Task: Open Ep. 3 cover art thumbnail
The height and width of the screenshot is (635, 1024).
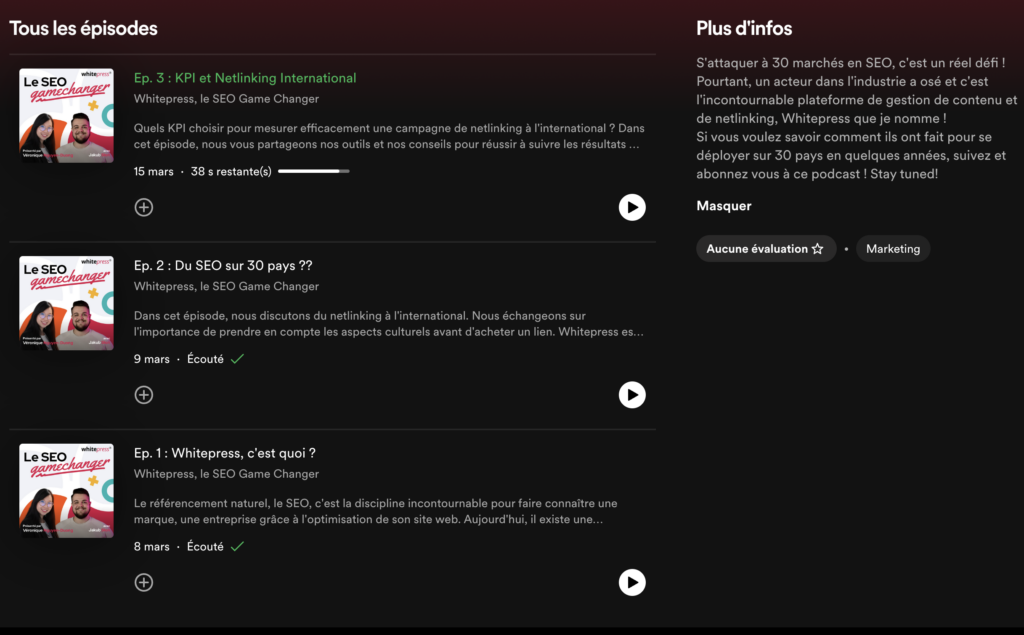Action: [x=66, y=116]
